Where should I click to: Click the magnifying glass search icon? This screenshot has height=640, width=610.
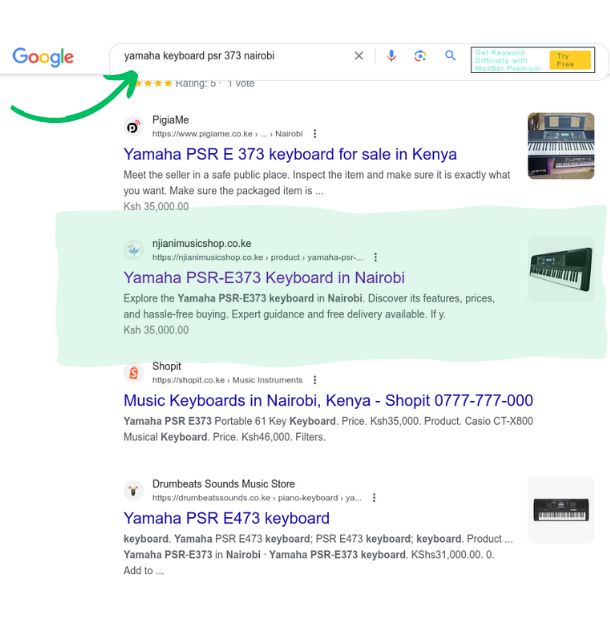[450, 56]
